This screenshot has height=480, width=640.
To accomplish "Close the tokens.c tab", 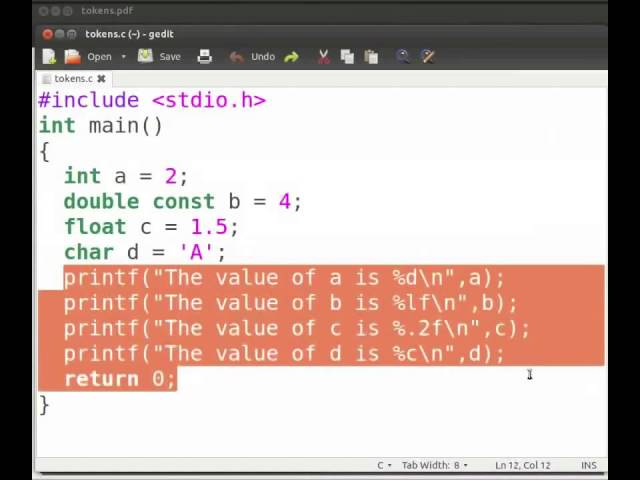I will tap(101, 78).
